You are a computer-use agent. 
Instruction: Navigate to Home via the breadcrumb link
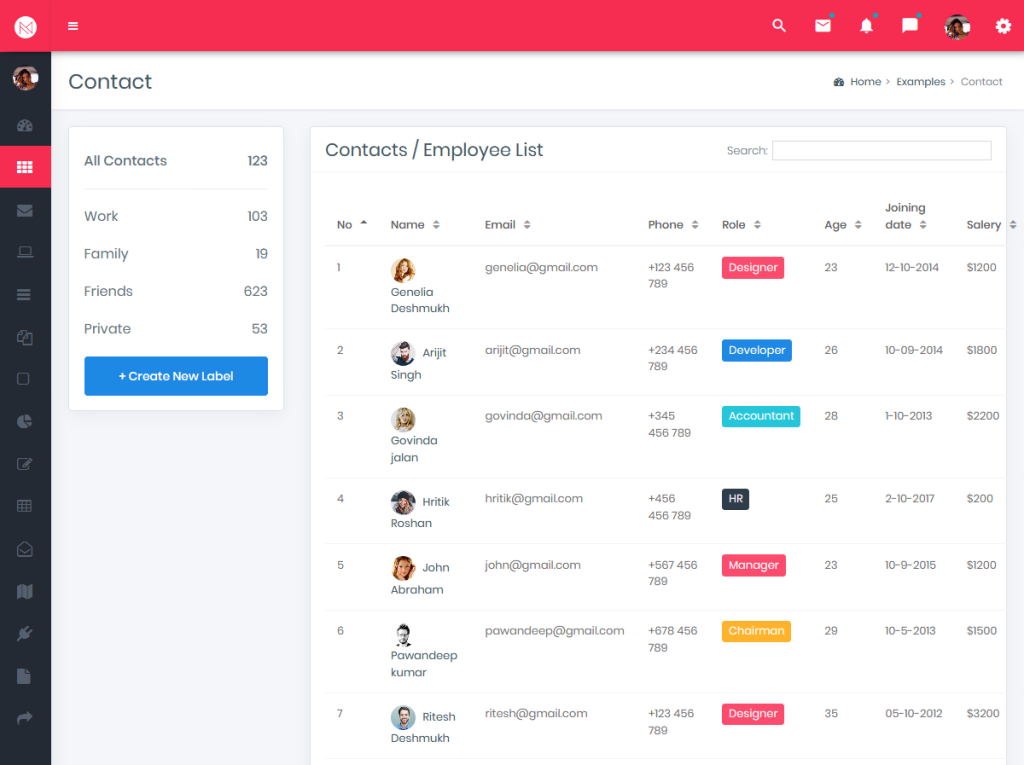pos(865,81)
